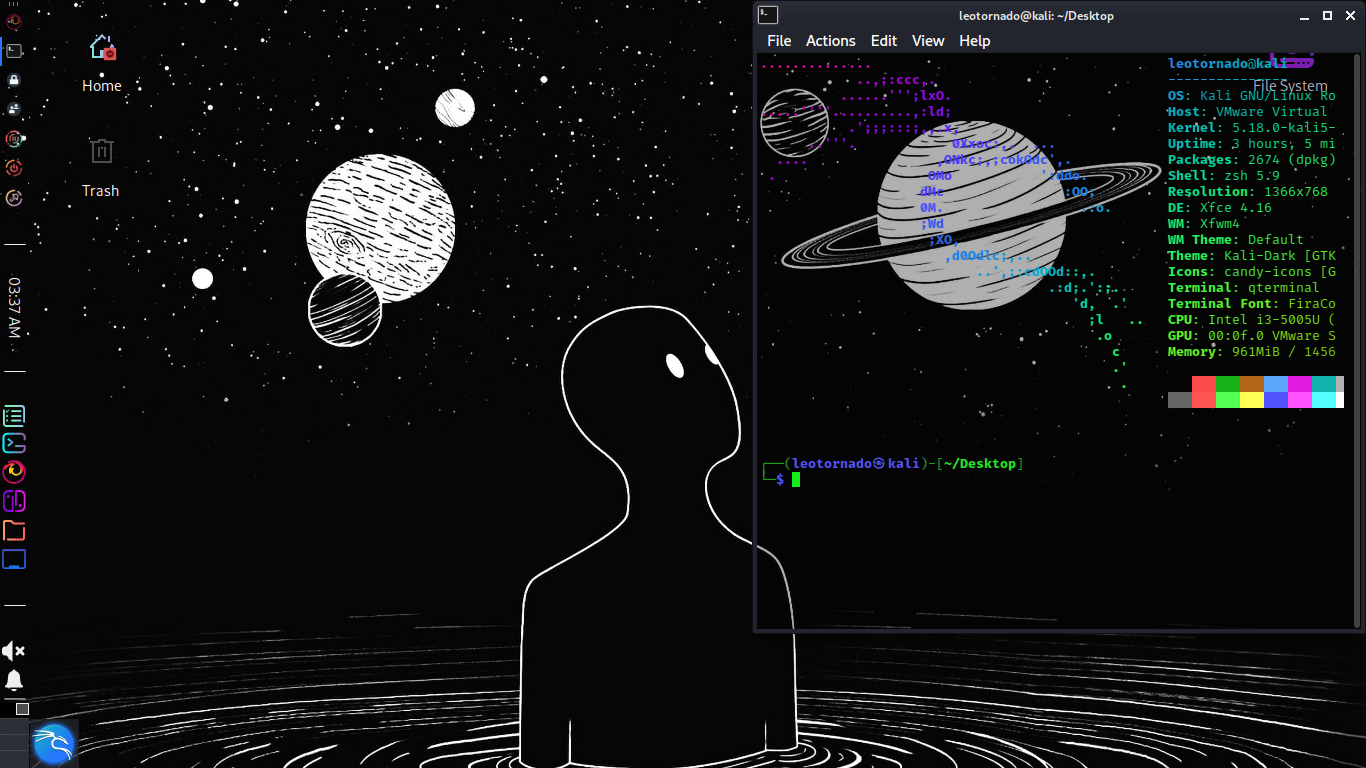Click the blue monitor icon in panel

[14, 560]
